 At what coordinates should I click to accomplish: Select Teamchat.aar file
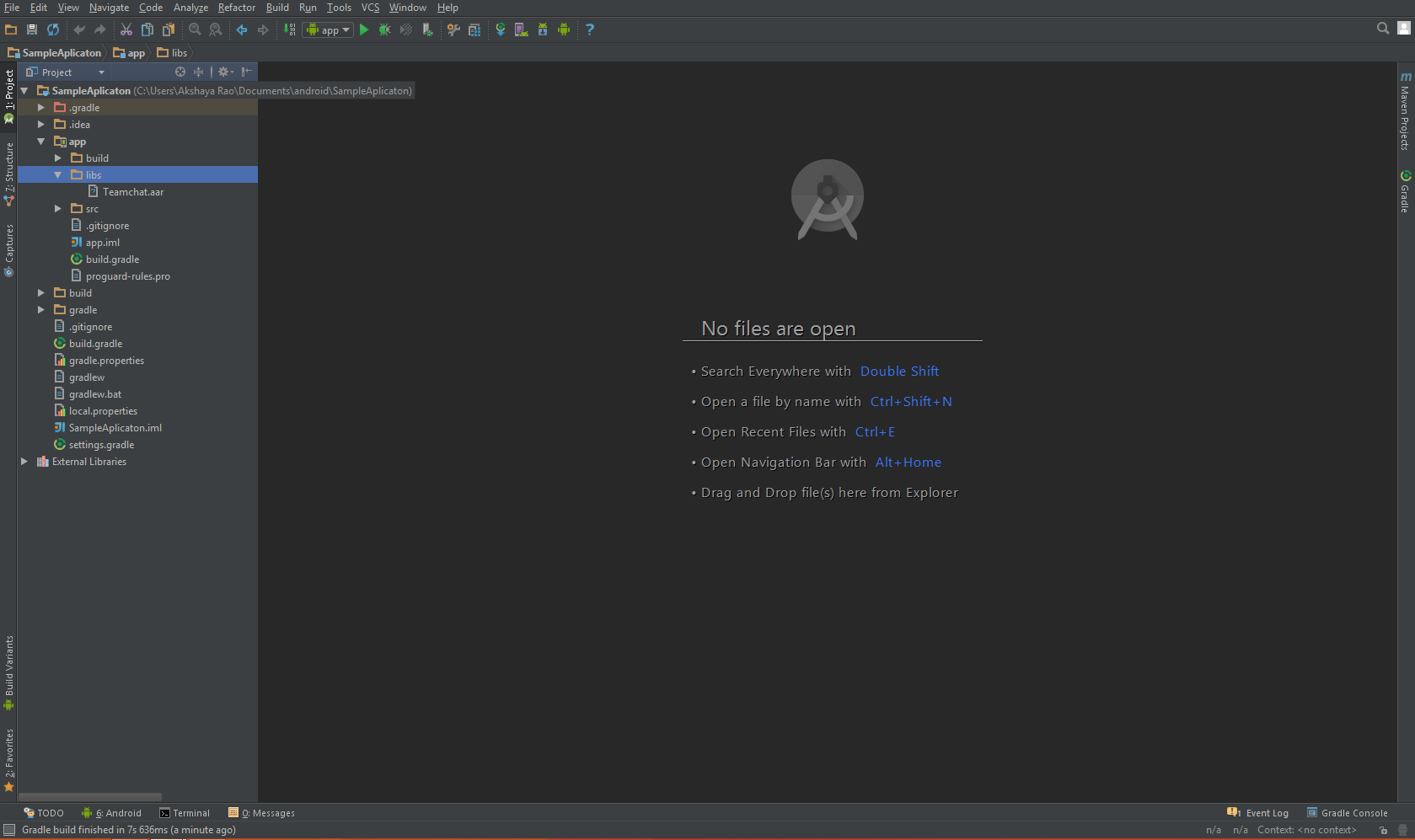pos(133,192)
